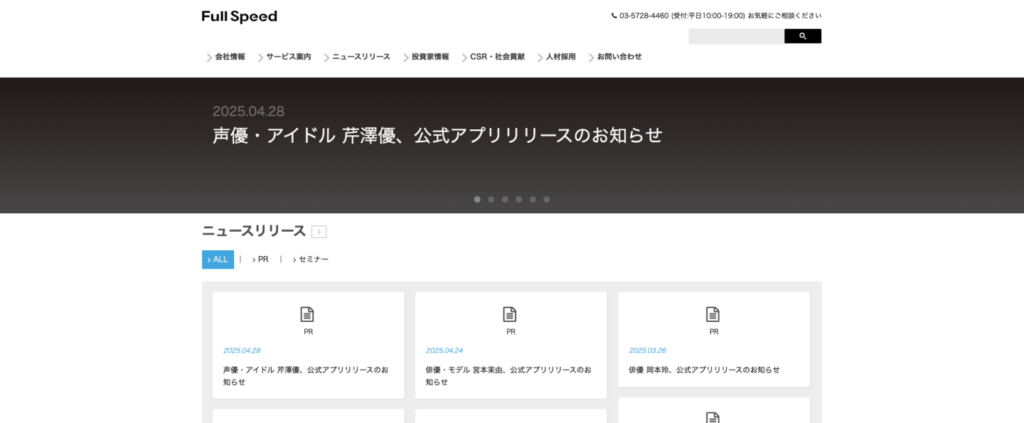The height and width of the screenshot is (423, 1024).
Task: Click the PR label on the 2025.04.28 card
Action: click(x=308, y=332)
